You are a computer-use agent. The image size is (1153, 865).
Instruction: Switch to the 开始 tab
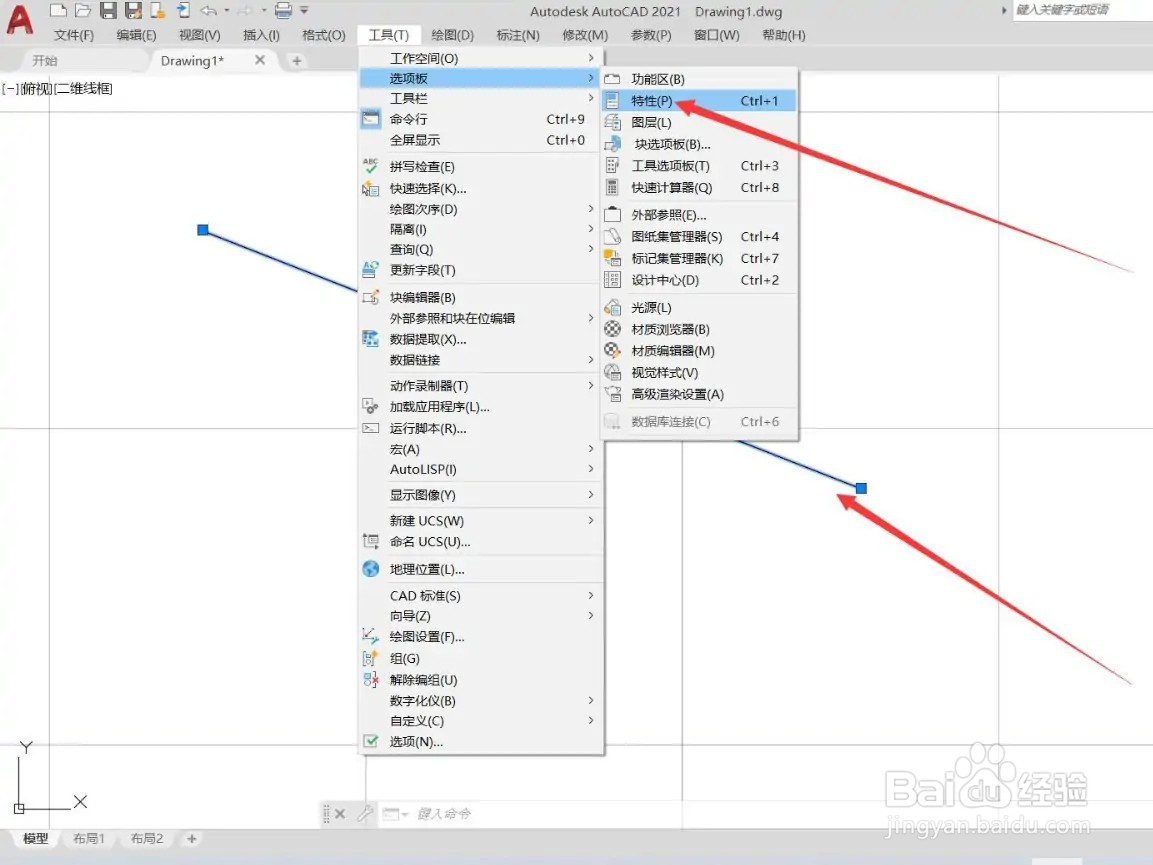point(45,60)
